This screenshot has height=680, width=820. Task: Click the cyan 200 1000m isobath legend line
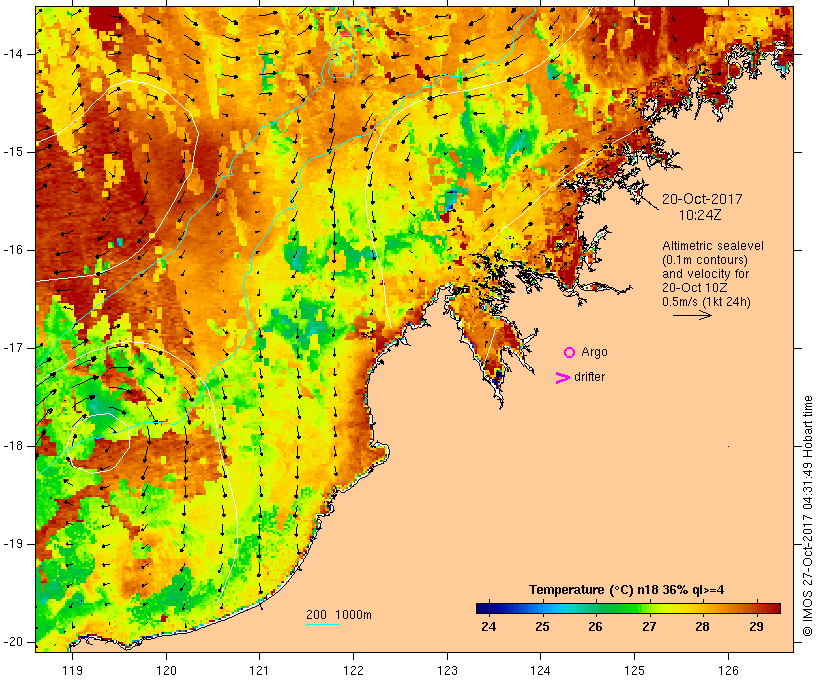click(323, 624)
